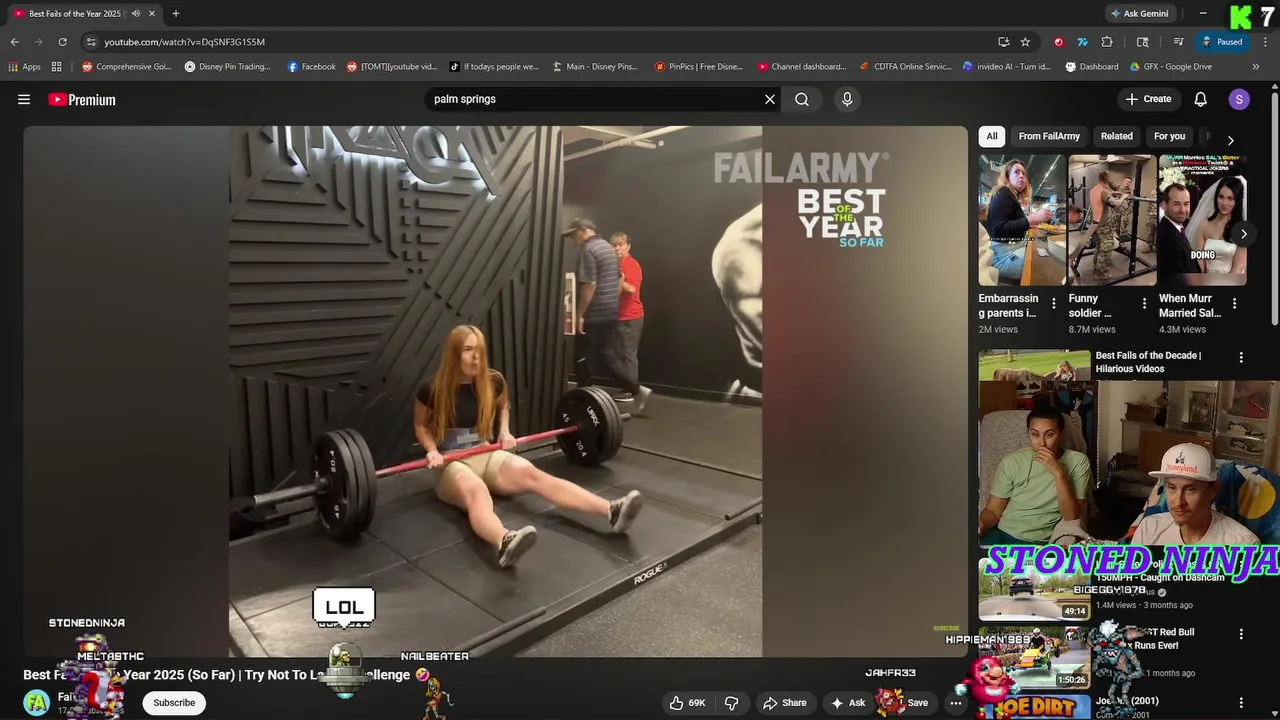
Task: Run search with the magnifier button
Action: (x=802, y=99)
